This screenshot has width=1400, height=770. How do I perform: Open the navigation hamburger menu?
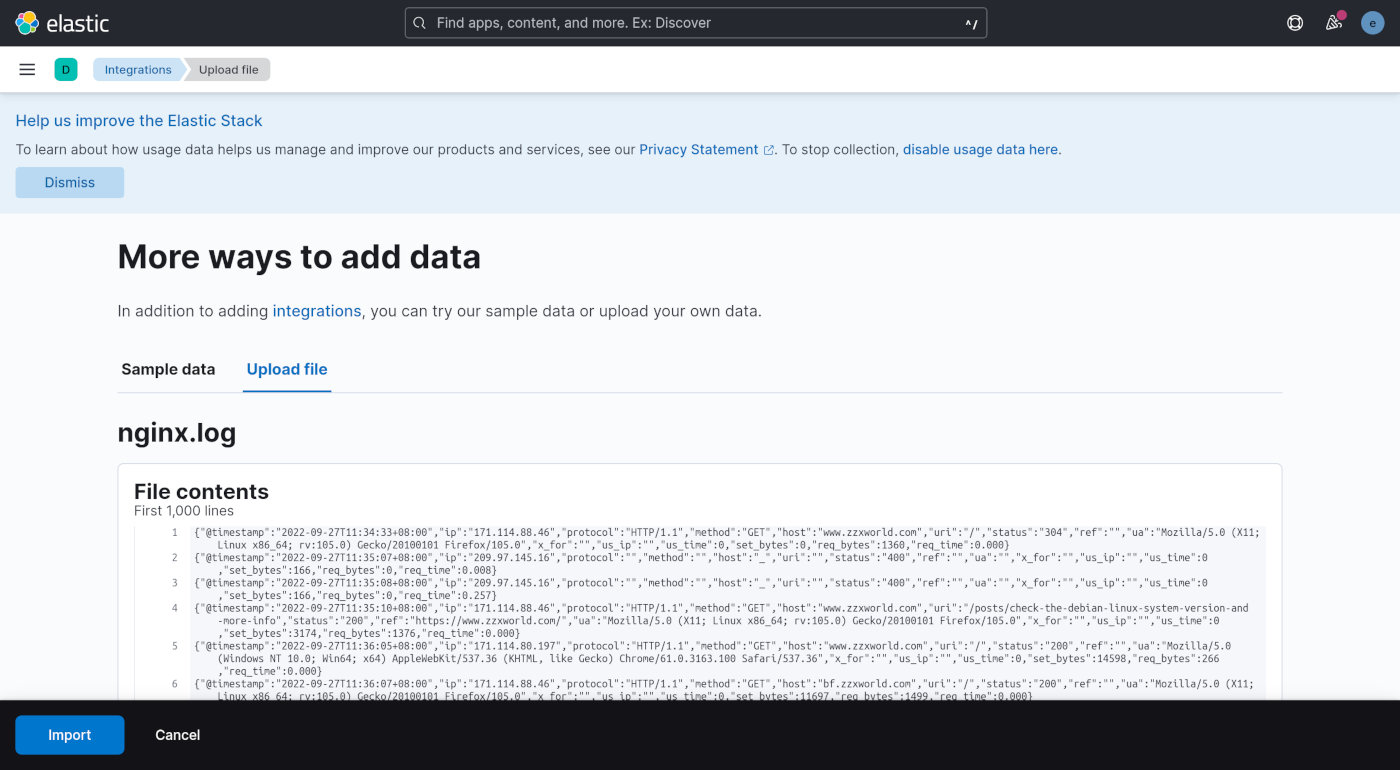pyautogui.click(x=27, y=69)
